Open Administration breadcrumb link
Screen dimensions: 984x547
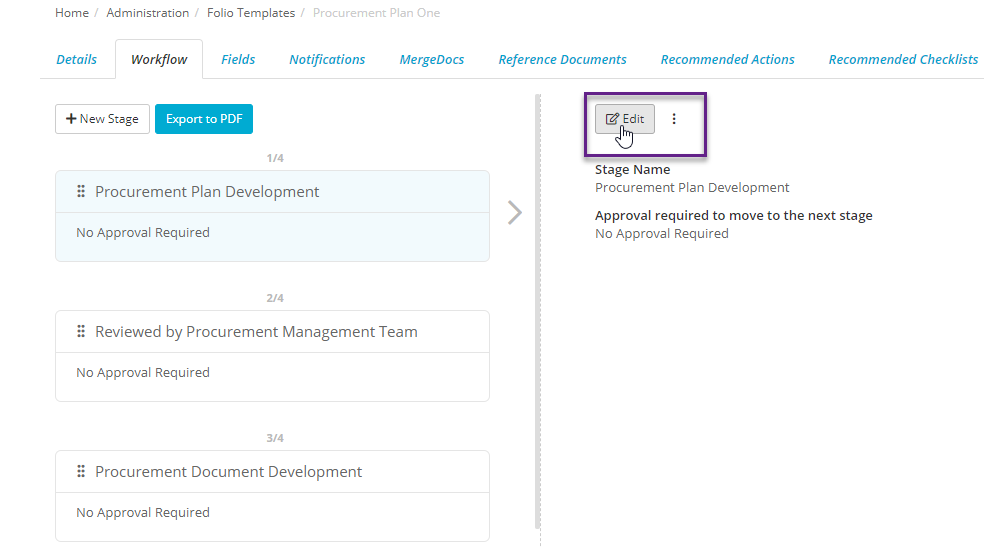[147, 13]
